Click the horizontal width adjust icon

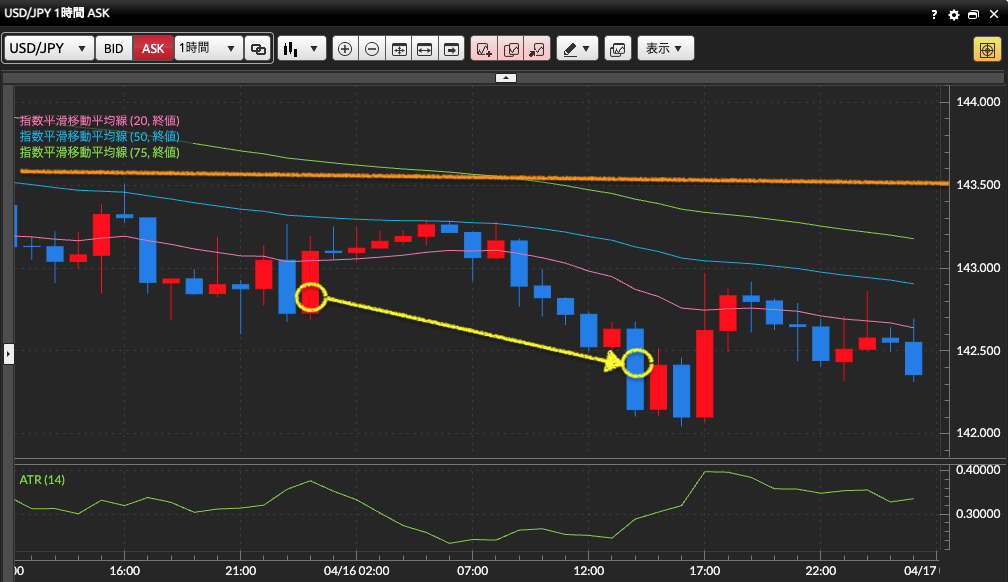point(425,49)
